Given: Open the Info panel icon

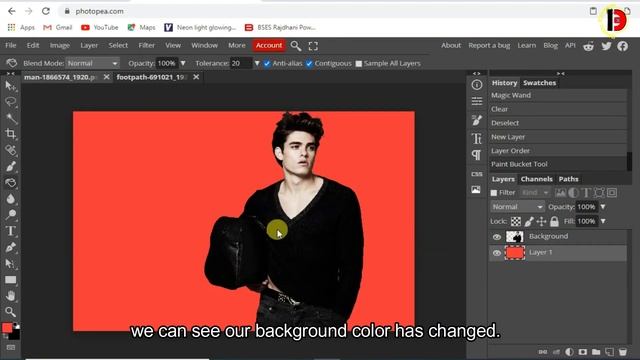Looking at the screenshot, I should (x=477, y=84).
